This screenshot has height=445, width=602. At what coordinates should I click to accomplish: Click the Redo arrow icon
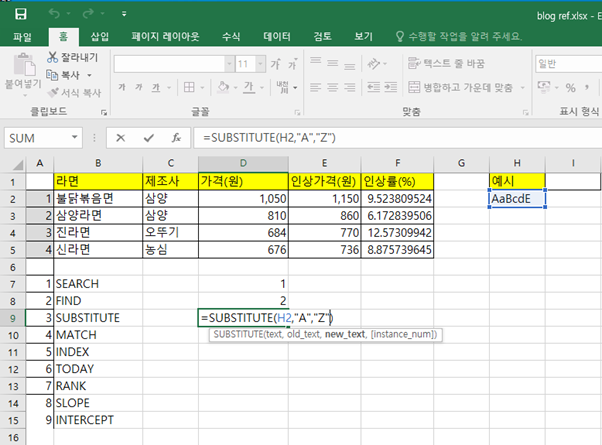(88, 14)
